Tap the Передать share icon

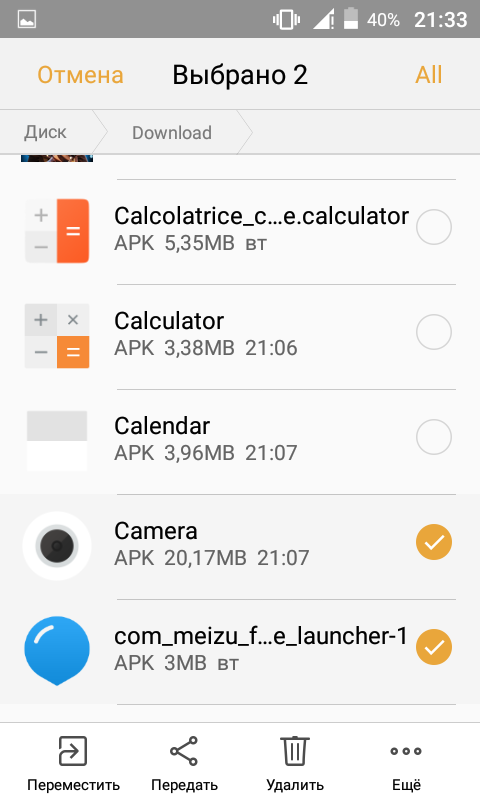184,751
